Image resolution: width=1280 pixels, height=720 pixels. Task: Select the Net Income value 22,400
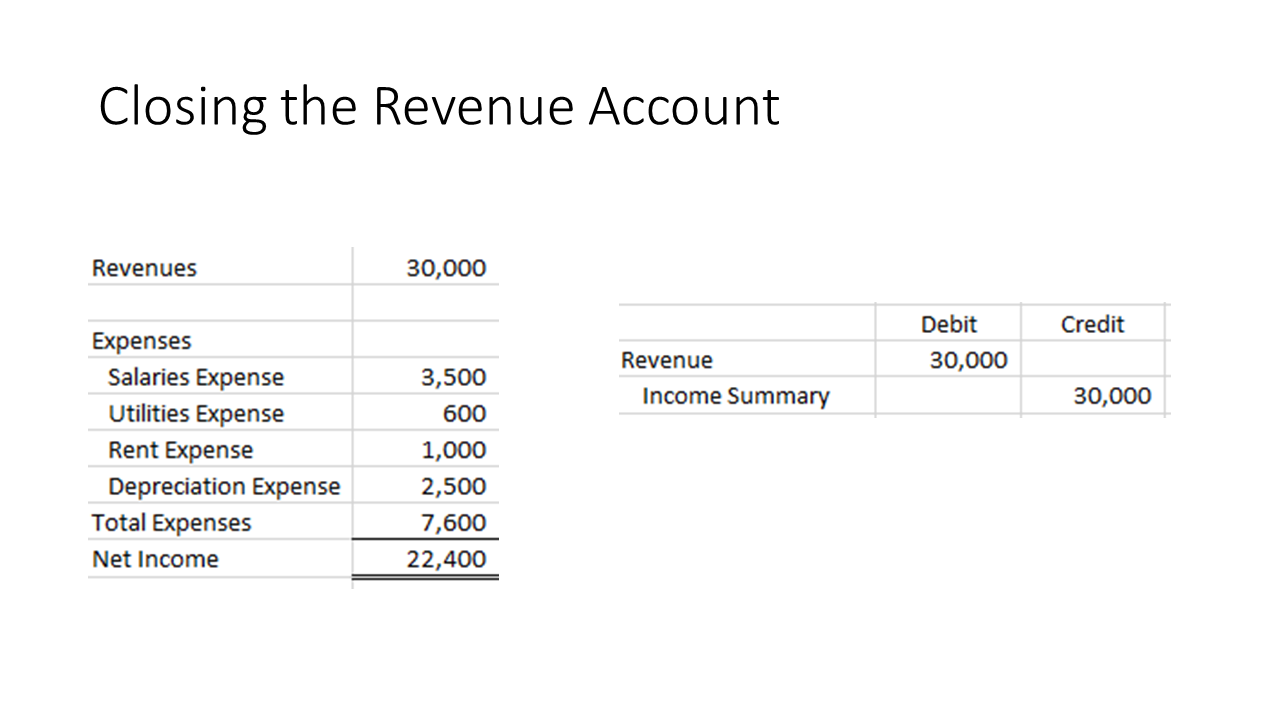446,559
